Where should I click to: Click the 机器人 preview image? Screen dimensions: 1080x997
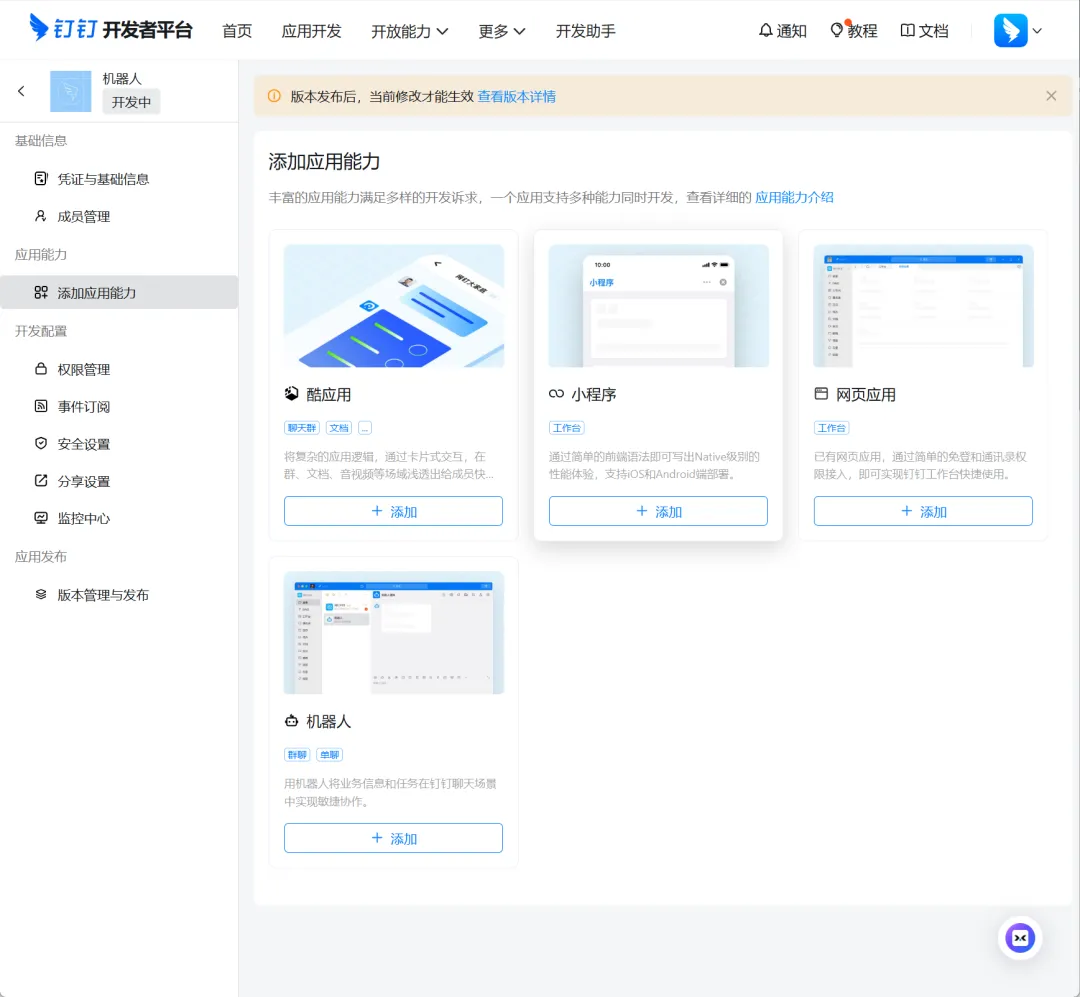(x=393, y=632)
